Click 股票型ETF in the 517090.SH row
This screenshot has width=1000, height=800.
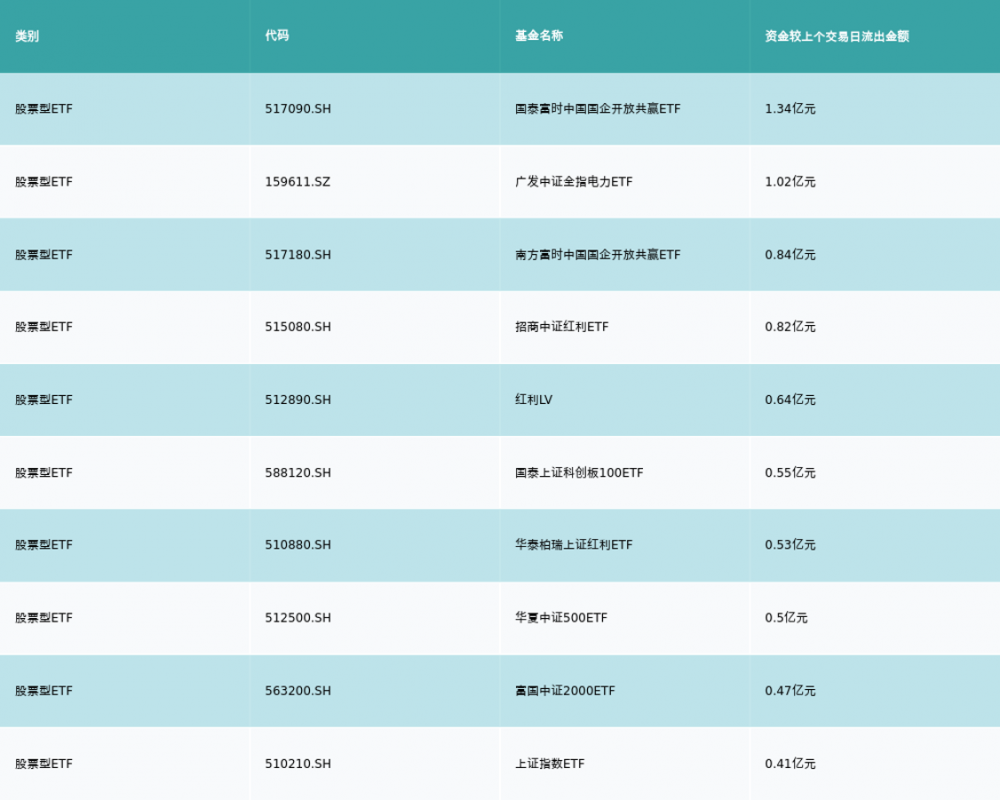click(x=44, y=109)
